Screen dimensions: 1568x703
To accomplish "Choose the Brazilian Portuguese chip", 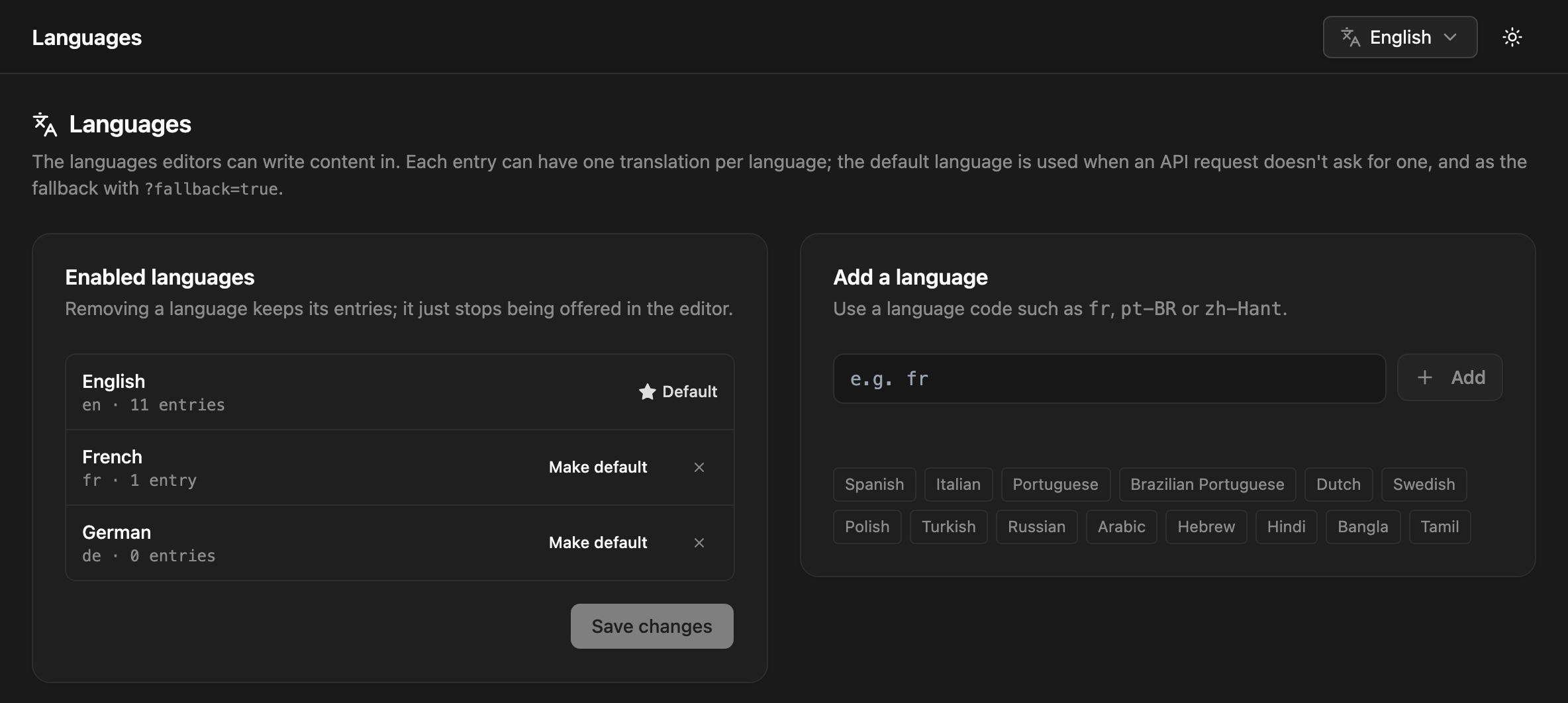I will tap(1207, 485).
